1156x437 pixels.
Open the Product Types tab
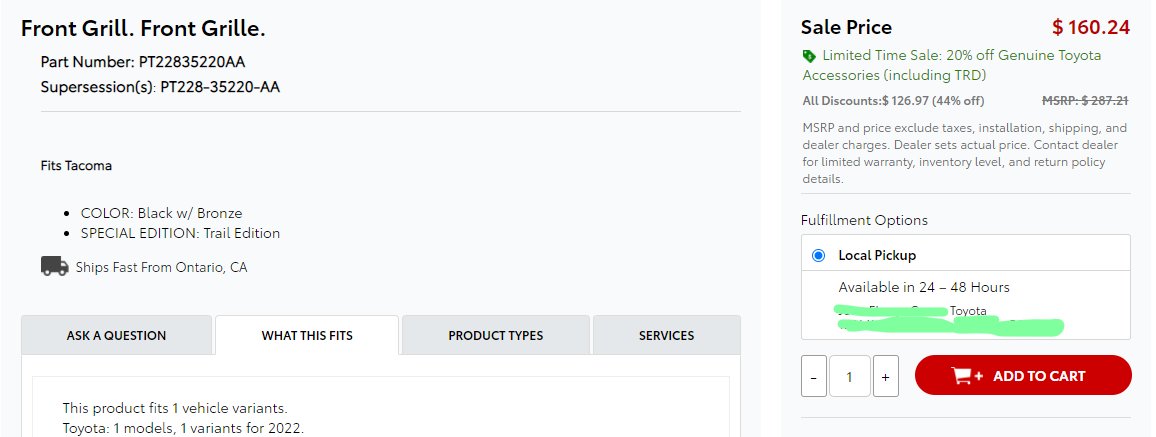pos(495,335)
